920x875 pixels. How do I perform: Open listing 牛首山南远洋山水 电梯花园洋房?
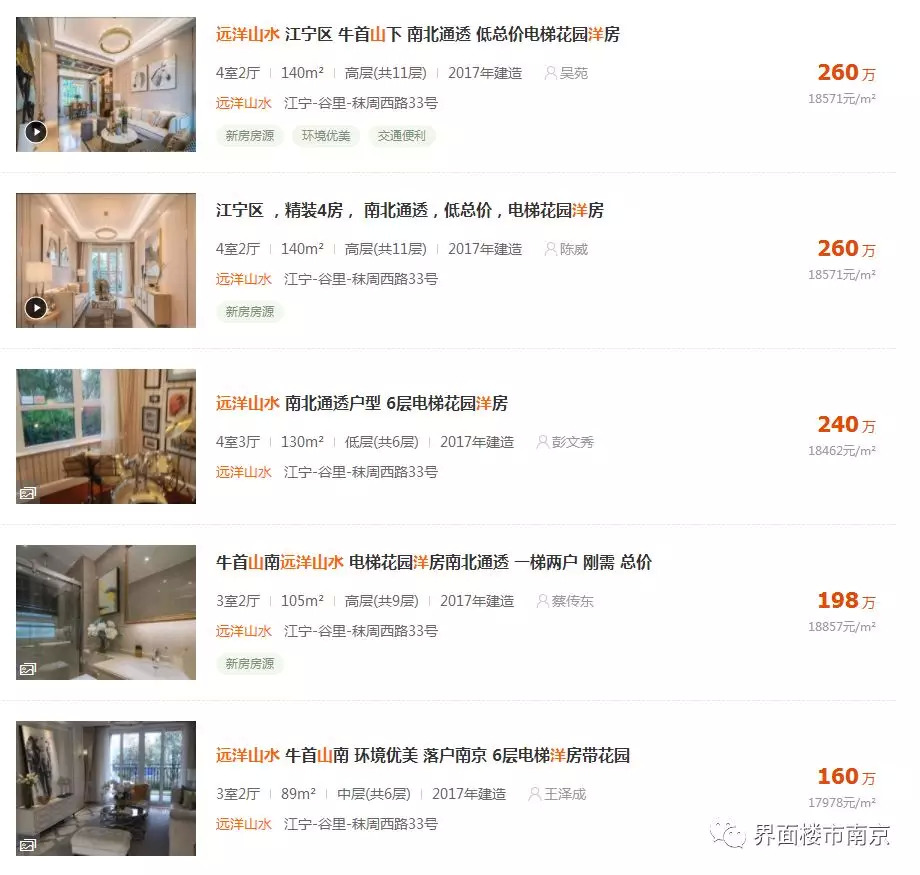point(434,562)
